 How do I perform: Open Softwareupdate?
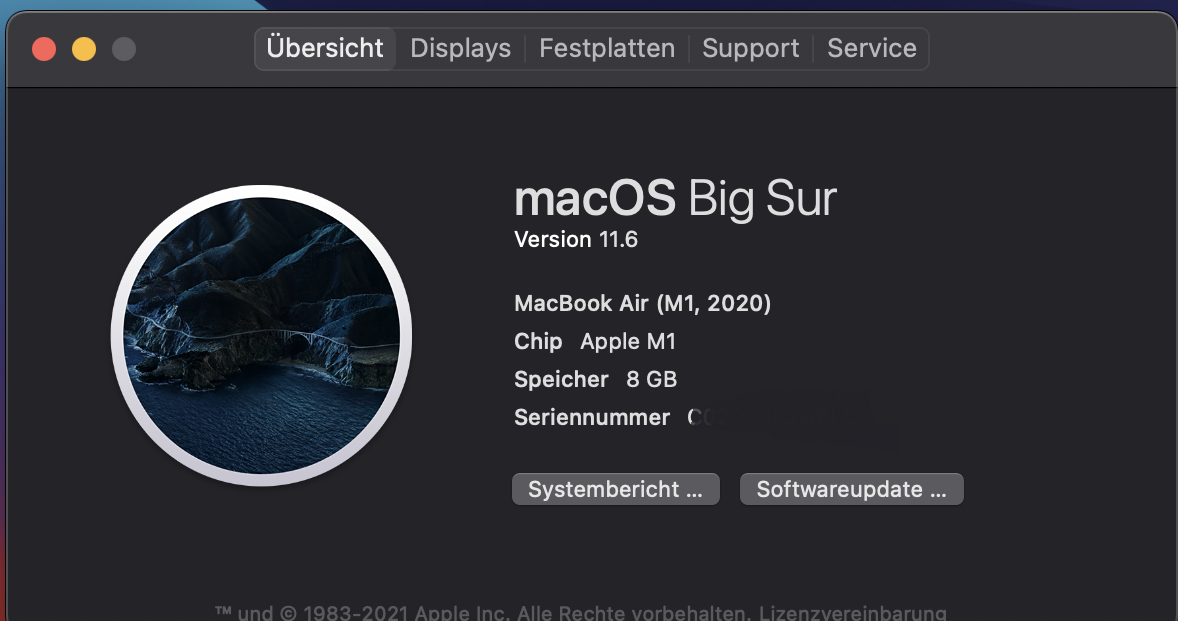click(x=851, y=489)
